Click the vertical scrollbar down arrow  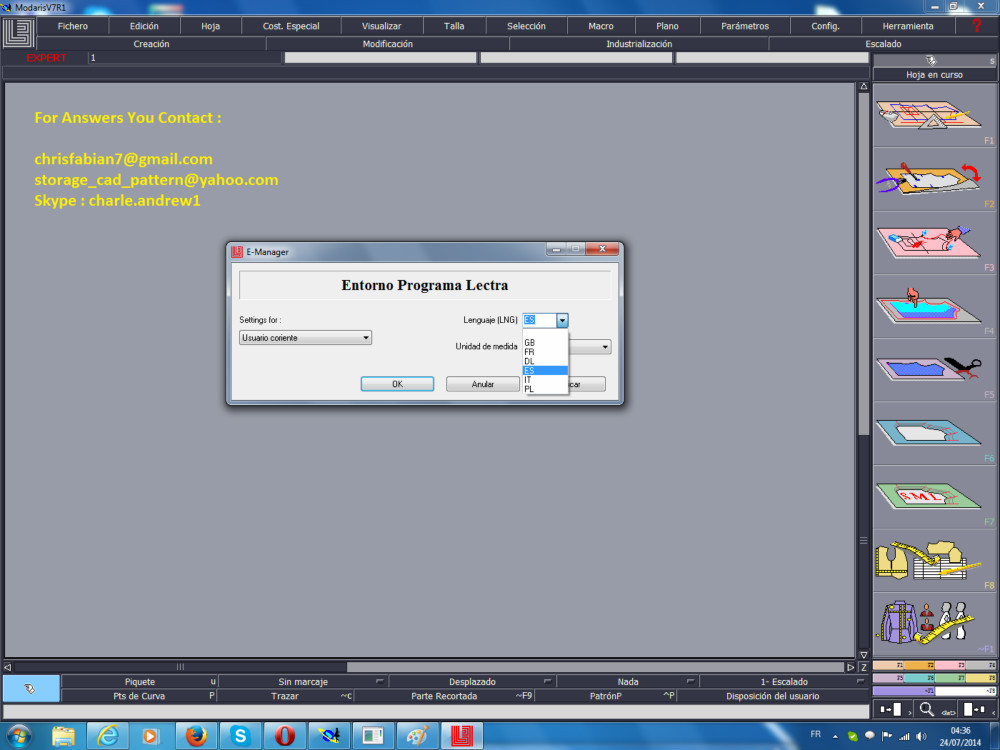coord(864,655)
